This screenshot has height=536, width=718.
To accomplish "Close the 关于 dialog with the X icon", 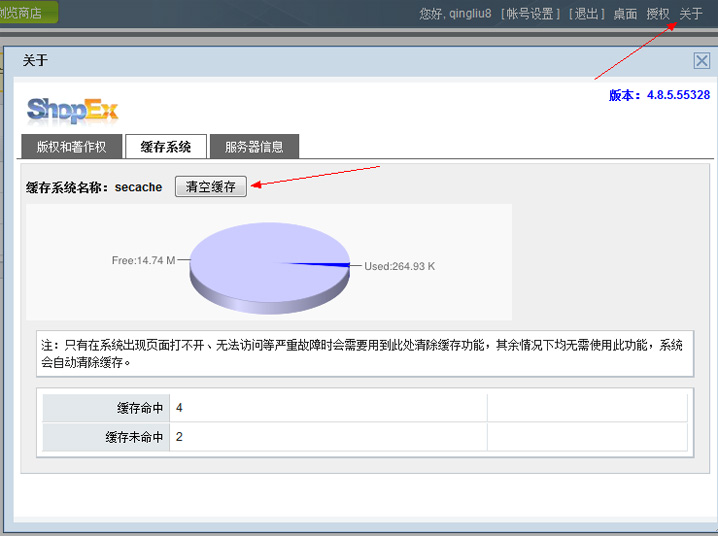I will click(x=702, y=60).
